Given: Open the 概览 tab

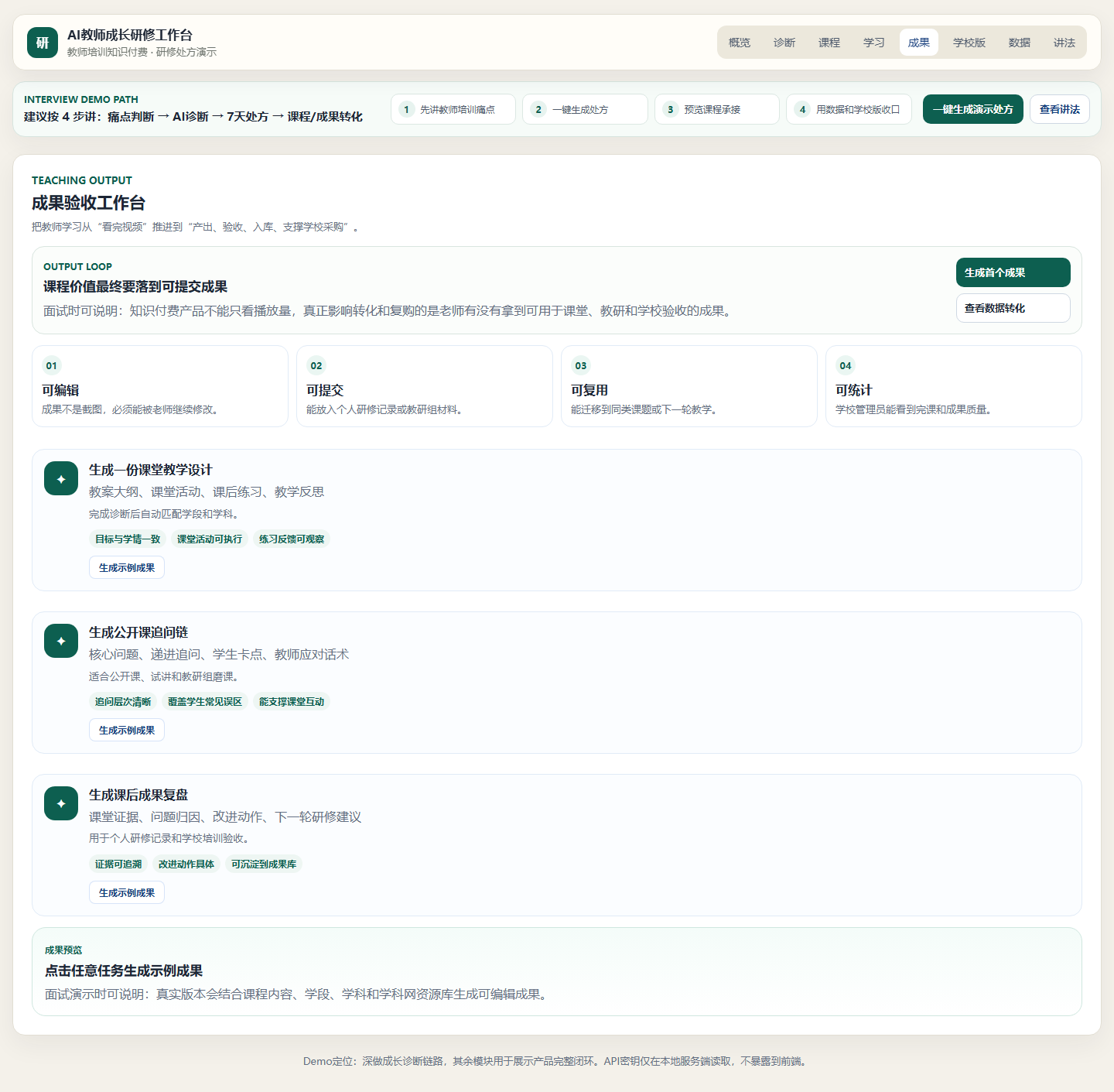Looking at the screenshot, I should 740,43.
